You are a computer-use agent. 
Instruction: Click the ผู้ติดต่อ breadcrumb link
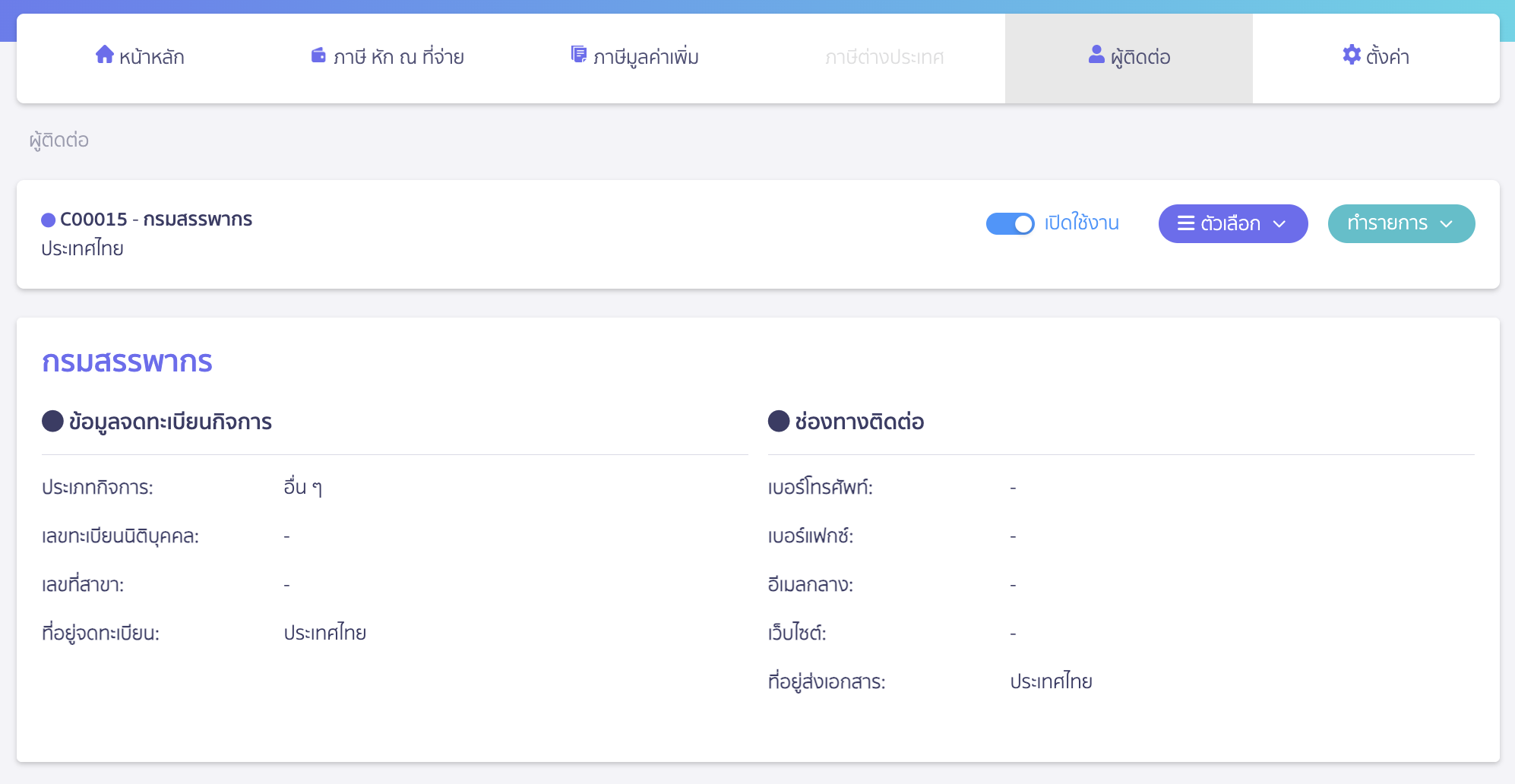[59, 141]
